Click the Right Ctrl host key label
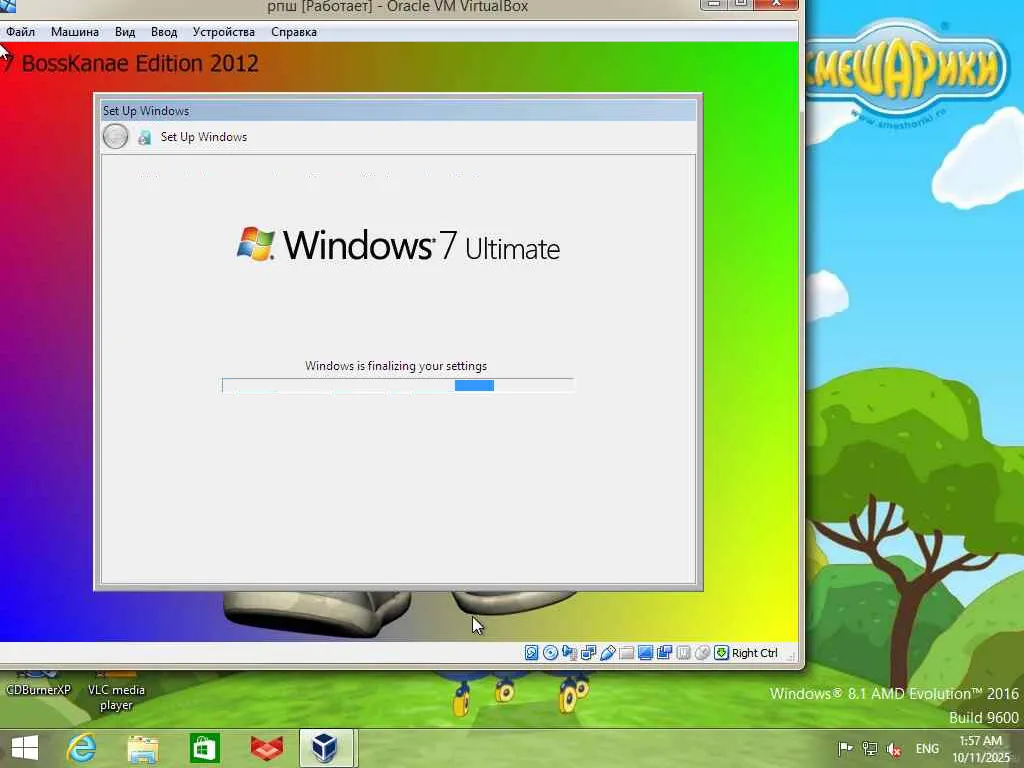 coord(754,653)
